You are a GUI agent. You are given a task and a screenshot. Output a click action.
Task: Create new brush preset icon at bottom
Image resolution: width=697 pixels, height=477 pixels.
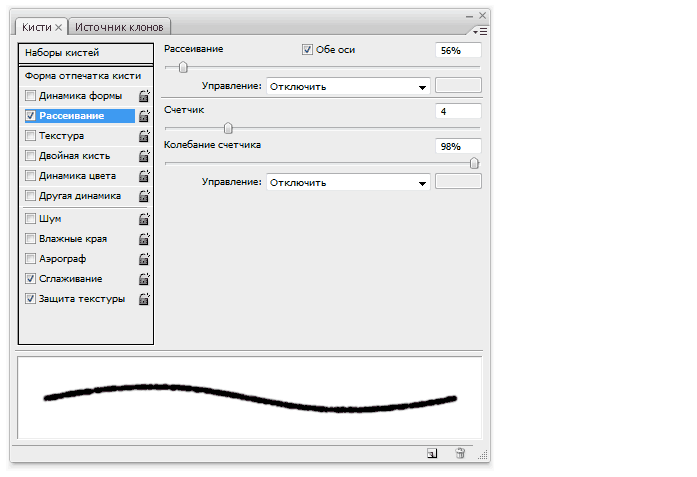[432, 453]
